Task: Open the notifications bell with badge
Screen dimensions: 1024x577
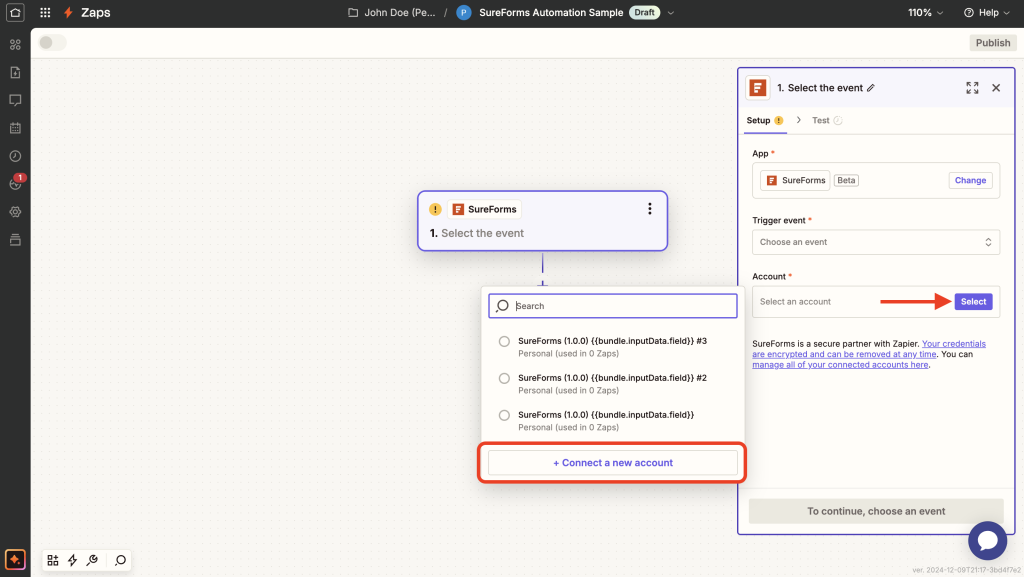Action: [15, 184]
